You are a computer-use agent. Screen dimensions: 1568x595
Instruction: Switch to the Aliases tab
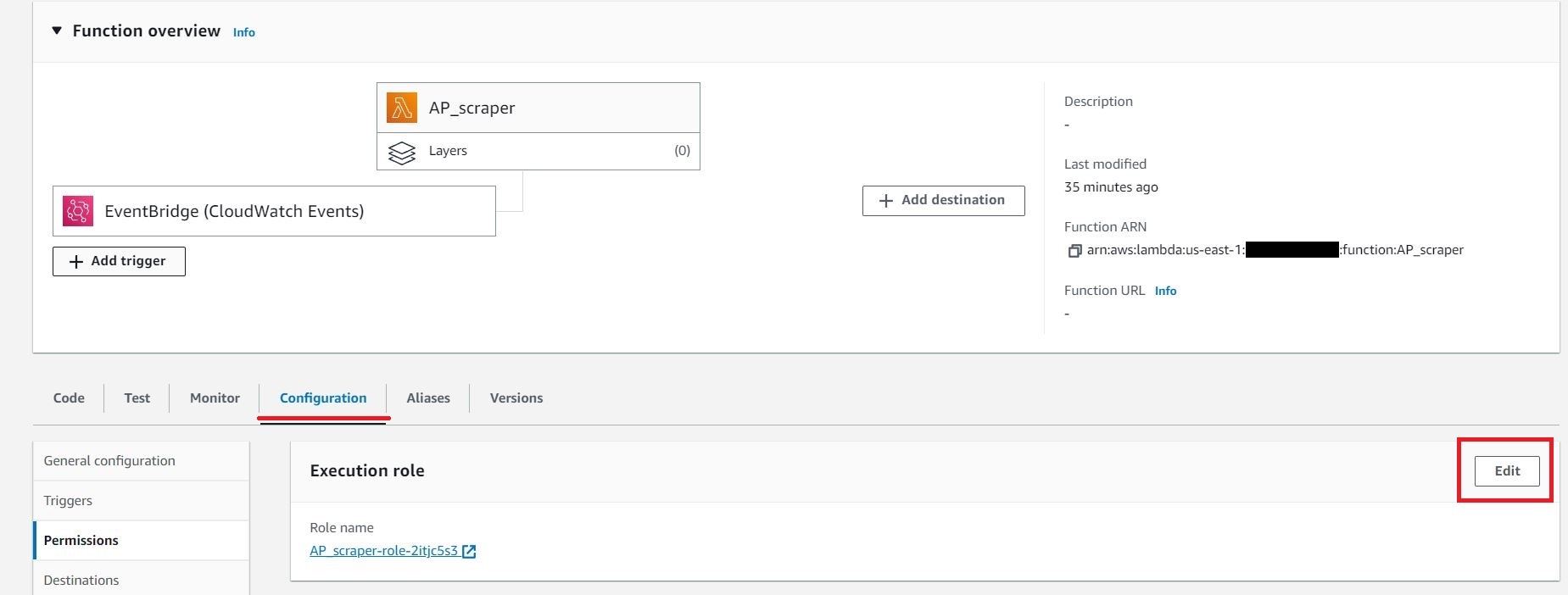428,398
